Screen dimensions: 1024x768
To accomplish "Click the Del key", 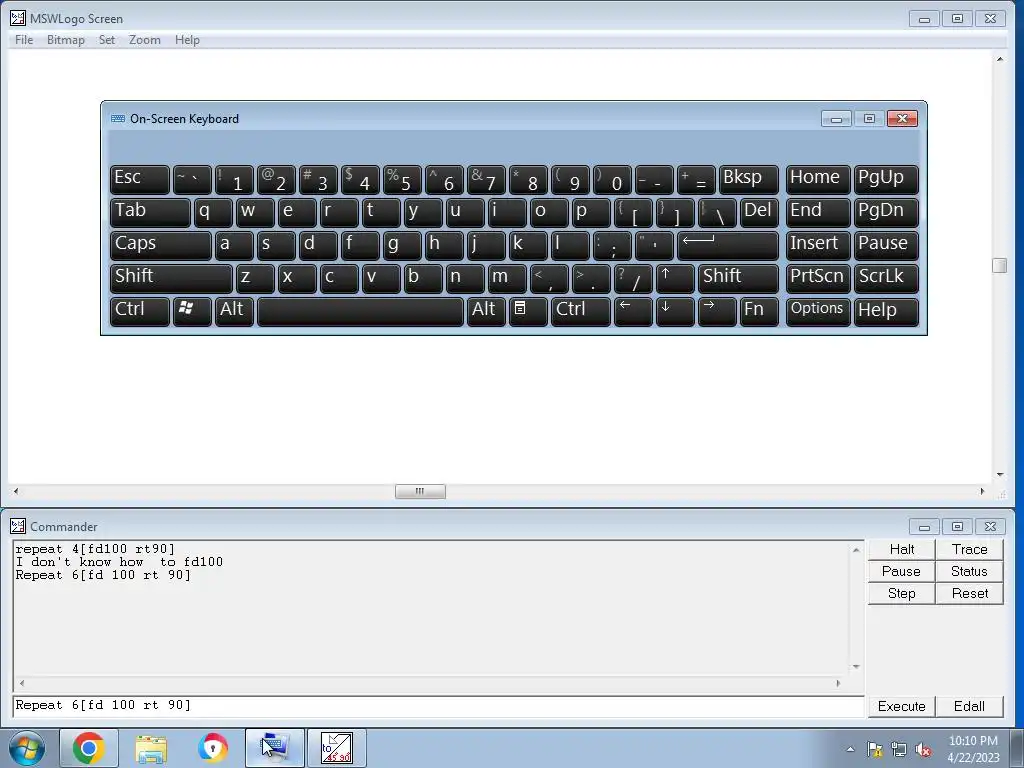I will click(x=760, y=212).
